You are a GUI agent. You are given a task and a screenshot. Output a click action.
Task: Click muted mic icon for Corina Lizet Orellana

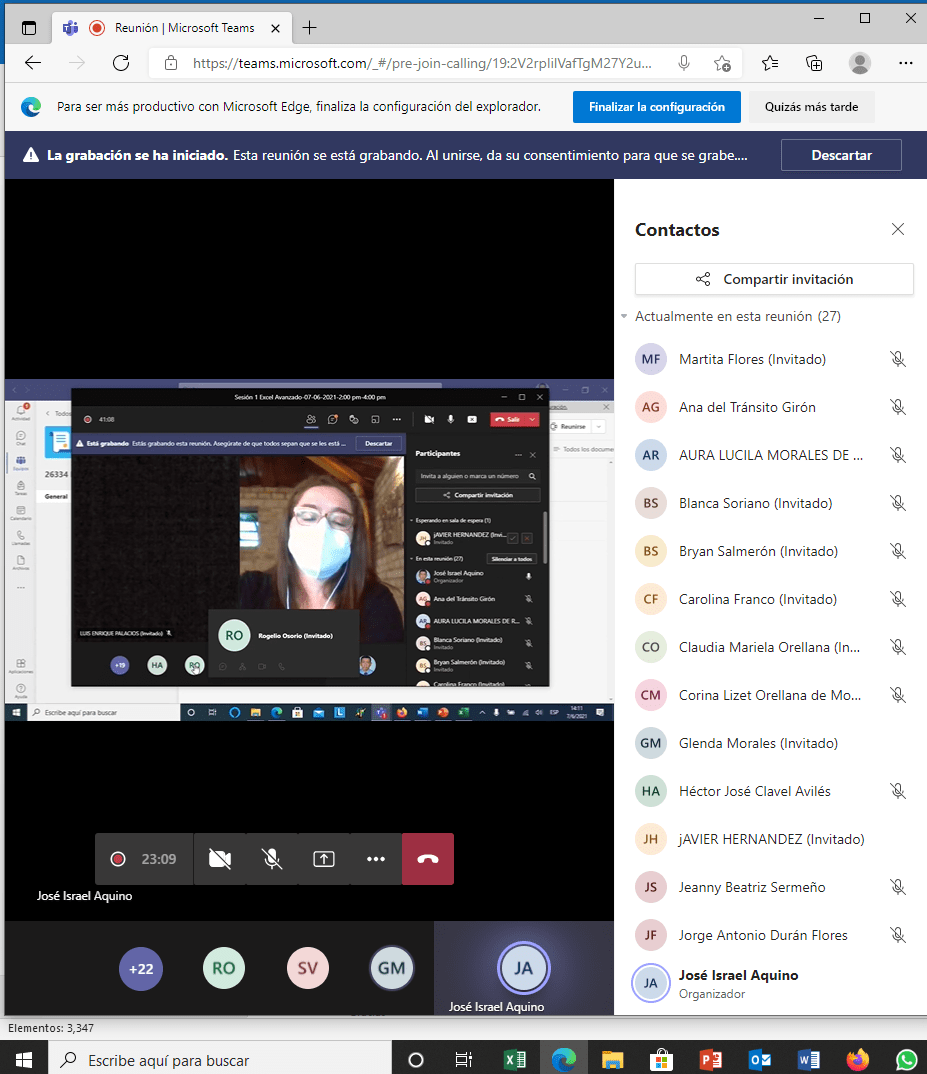click(x=898, y=695)
